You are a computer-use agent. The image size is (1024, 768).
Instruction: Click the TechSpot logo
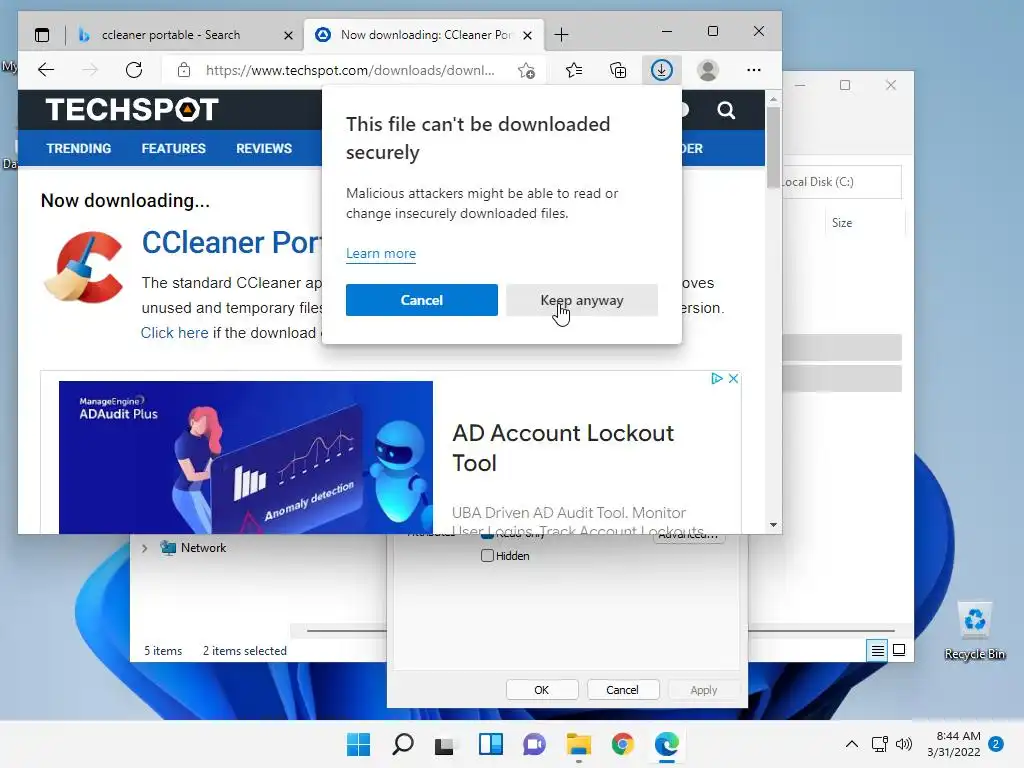click(132, 109)
